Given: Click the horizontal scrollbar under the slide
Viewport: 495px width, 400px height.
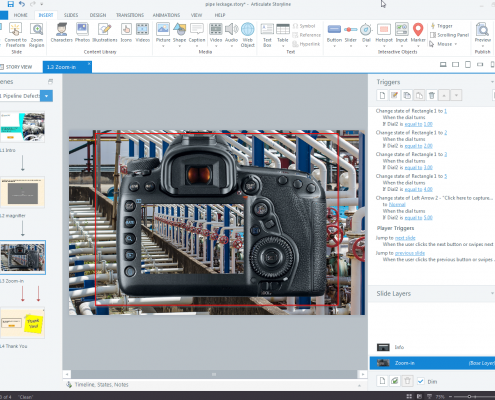Looking at the screenshot, I should click(214, 374).
